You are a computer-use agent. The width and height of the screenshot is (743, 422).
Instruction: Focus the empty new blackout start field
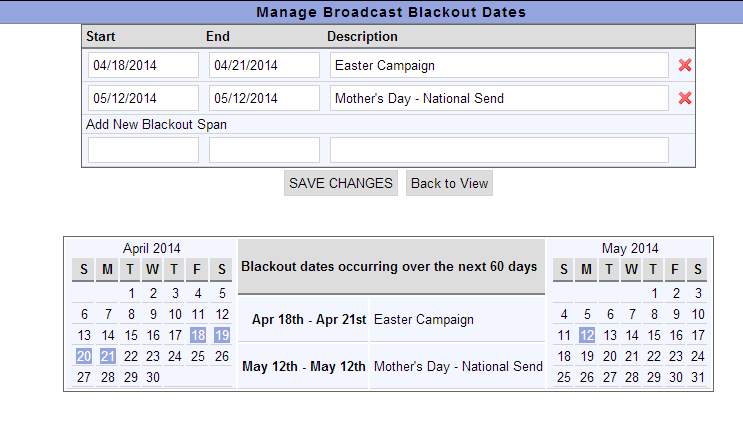[143, 150]
